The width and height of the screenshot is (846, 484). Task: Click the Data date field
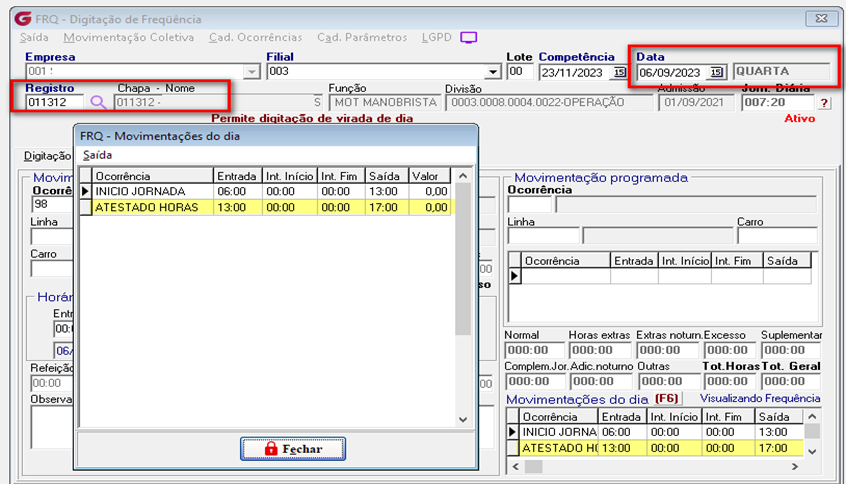click(x=672, y=72)
